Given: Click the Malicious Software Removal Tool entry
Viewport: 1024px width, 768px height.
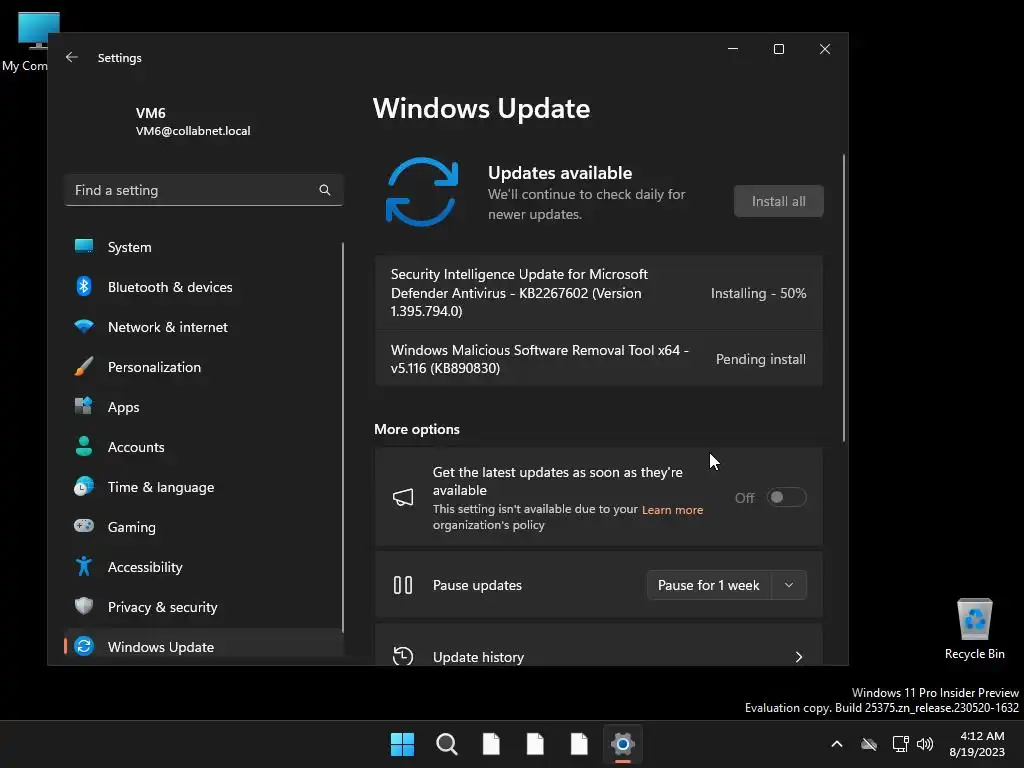Looking at the screenshot, I should pos(598,359).
